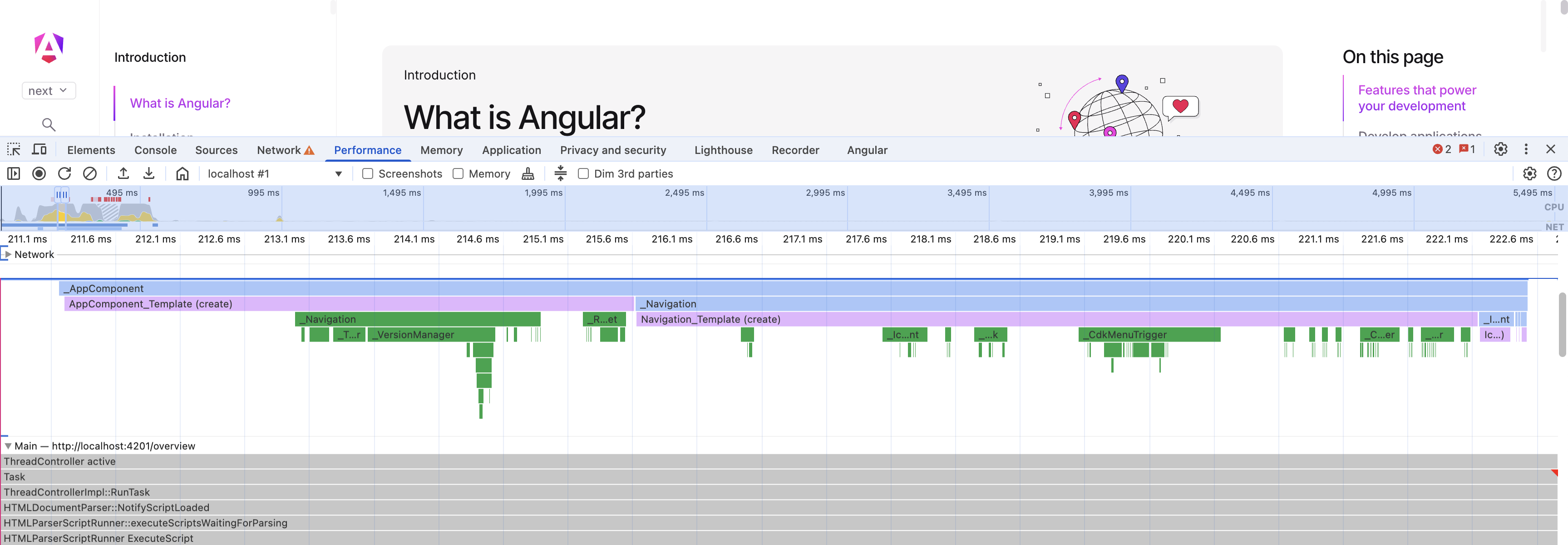Load a profile using the upload icon
Viewport: 1568px width, 545px height.
[123, 173]
